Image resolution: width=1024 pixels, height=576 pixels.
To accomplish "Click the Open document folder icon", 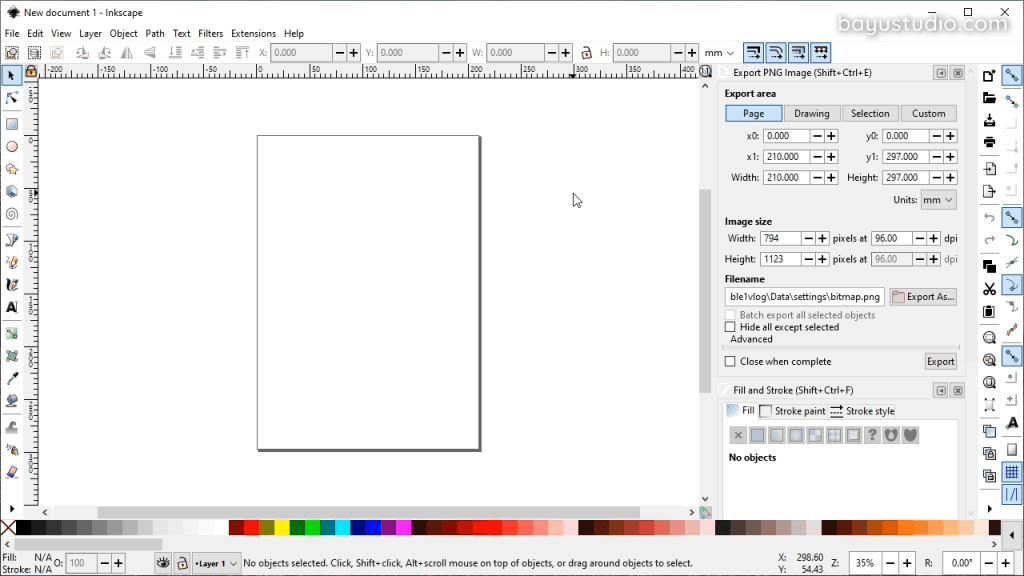I will (989, 98).
